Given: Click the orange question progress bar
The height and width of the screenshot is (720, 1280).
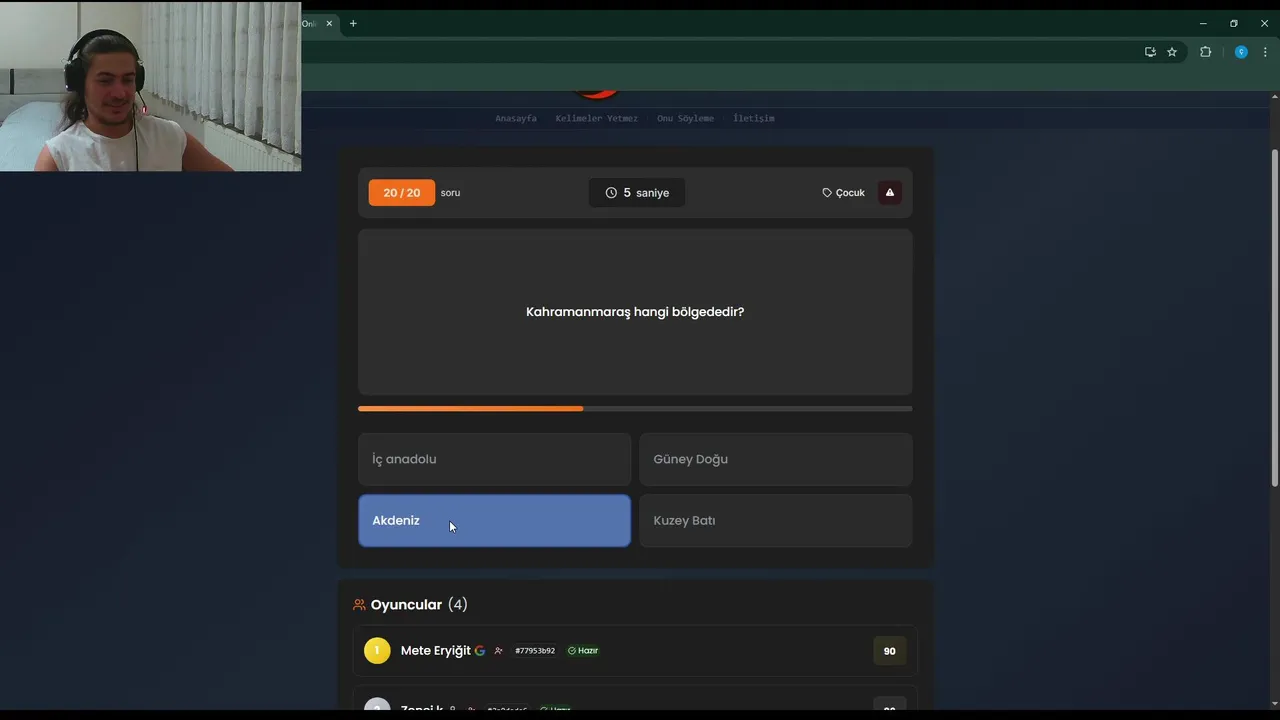Looking at the screenshot, I should click(x=635, y=409).
